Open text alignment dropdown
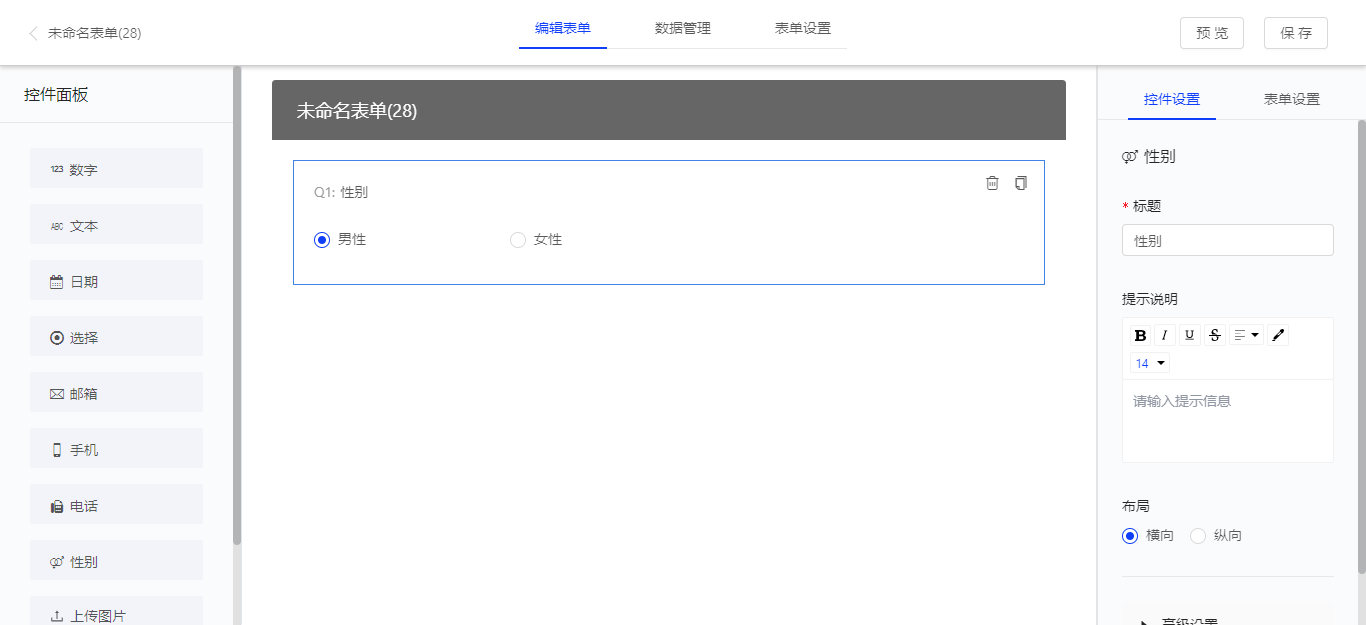This screenshot has height=625, width=1366. click(1246, 335)
